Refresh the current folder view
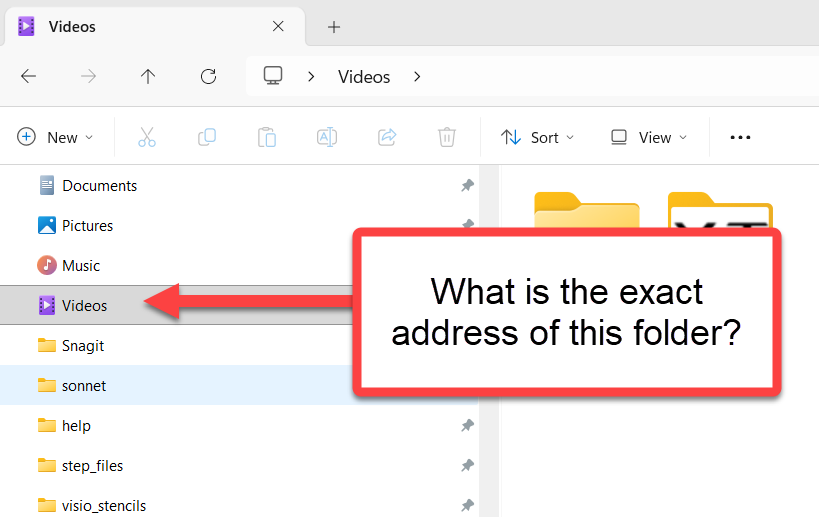 click(x=208, y=76)
